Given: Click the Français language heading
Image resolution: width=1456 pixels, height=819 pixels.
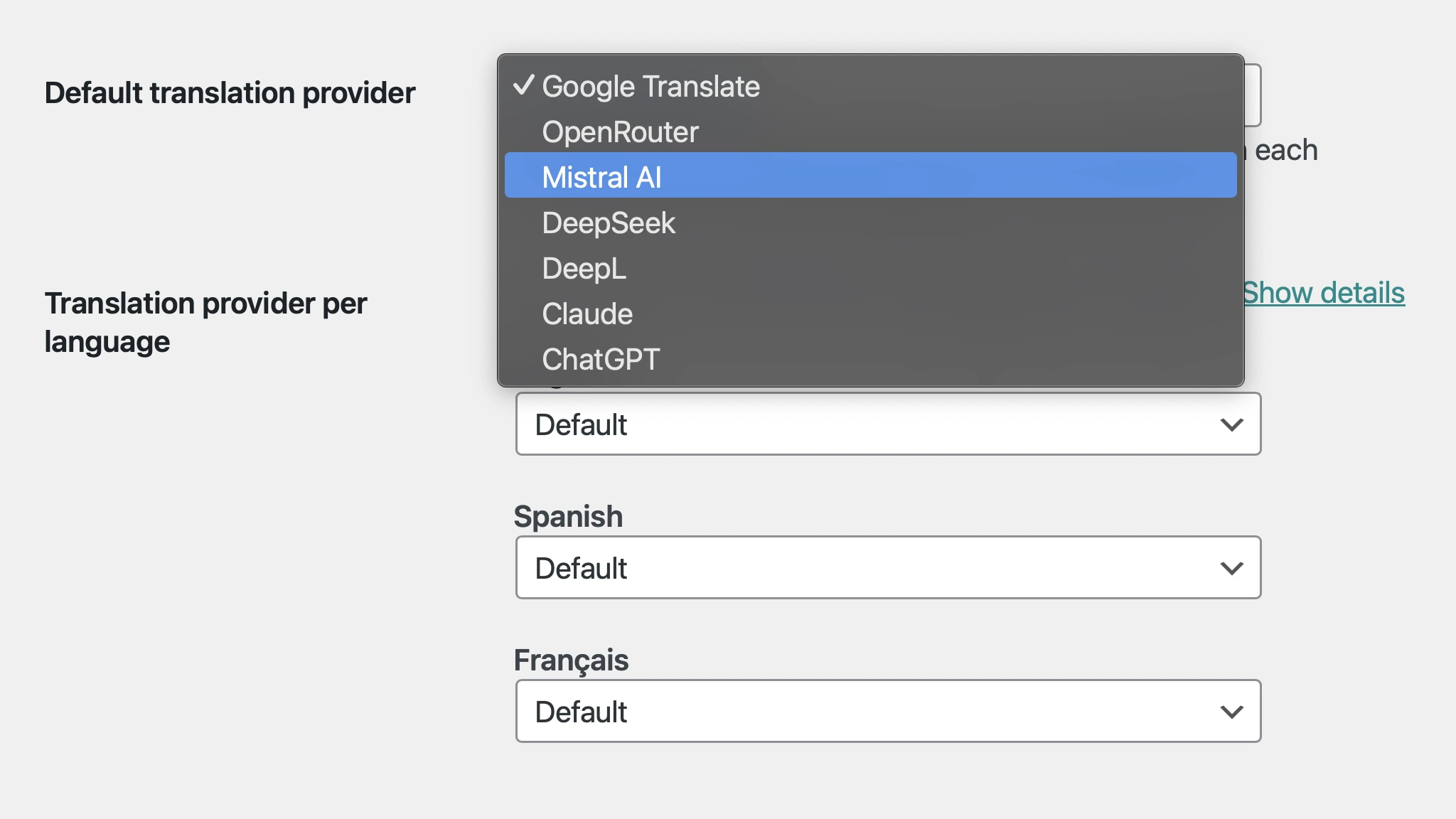Looking at the screenshot, I should coord(571,660).
